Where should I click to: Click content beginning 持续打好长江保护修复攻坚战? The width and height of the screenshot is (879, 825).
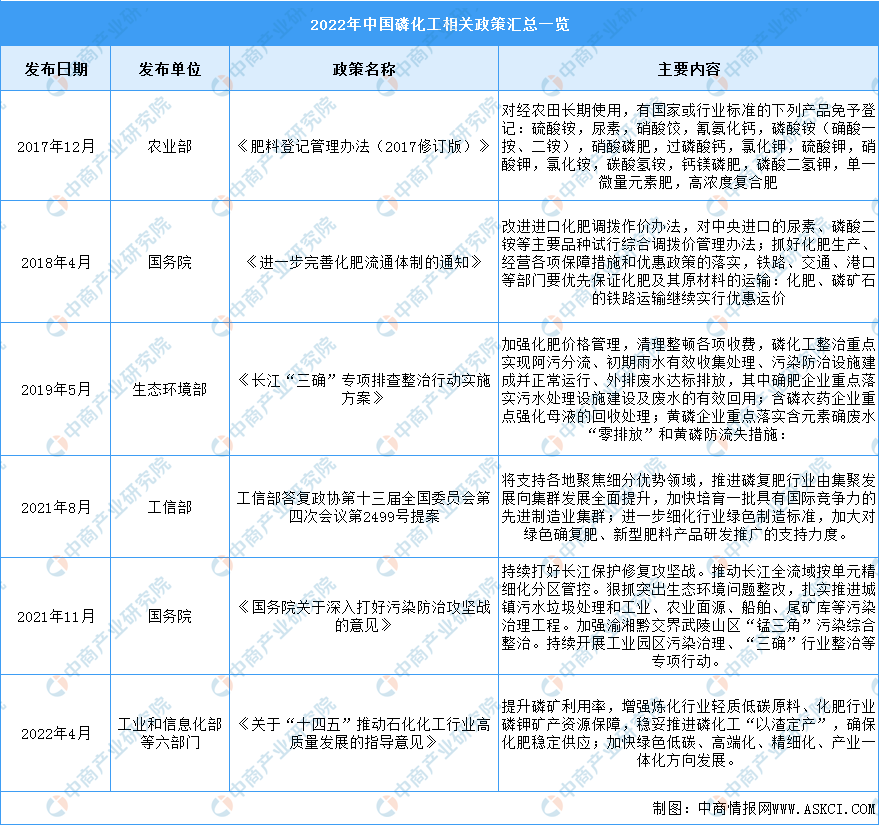[x=688, y=617]
